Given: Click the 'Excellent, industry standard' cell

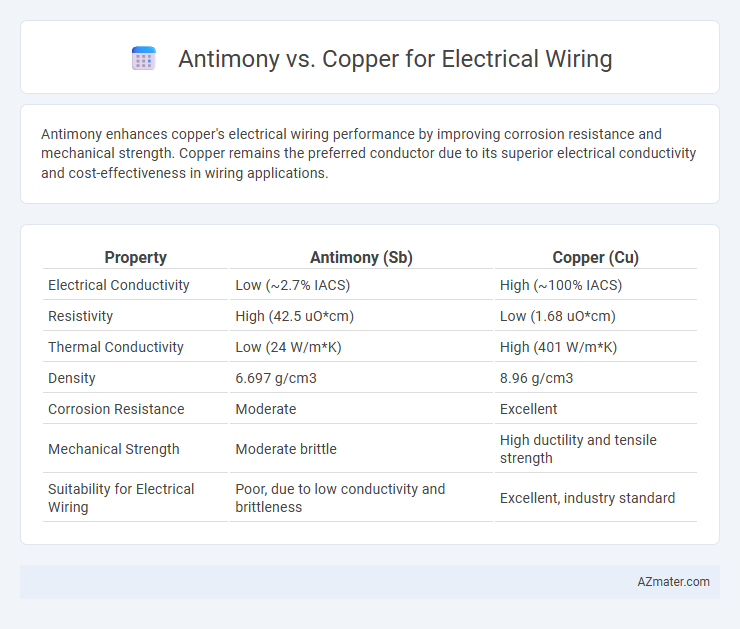Looking at the screenshot, I should [x=588, y=498].
